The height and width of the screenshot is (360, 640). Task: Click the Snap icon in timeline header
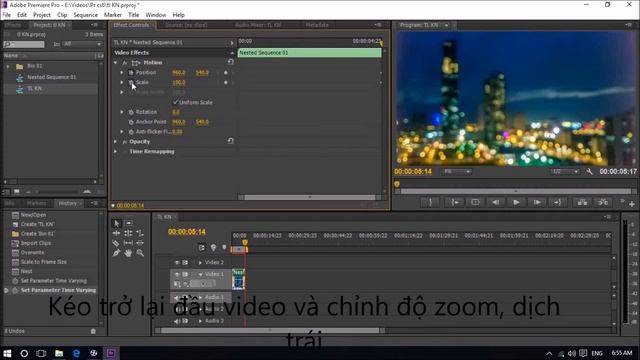(202, 247)
